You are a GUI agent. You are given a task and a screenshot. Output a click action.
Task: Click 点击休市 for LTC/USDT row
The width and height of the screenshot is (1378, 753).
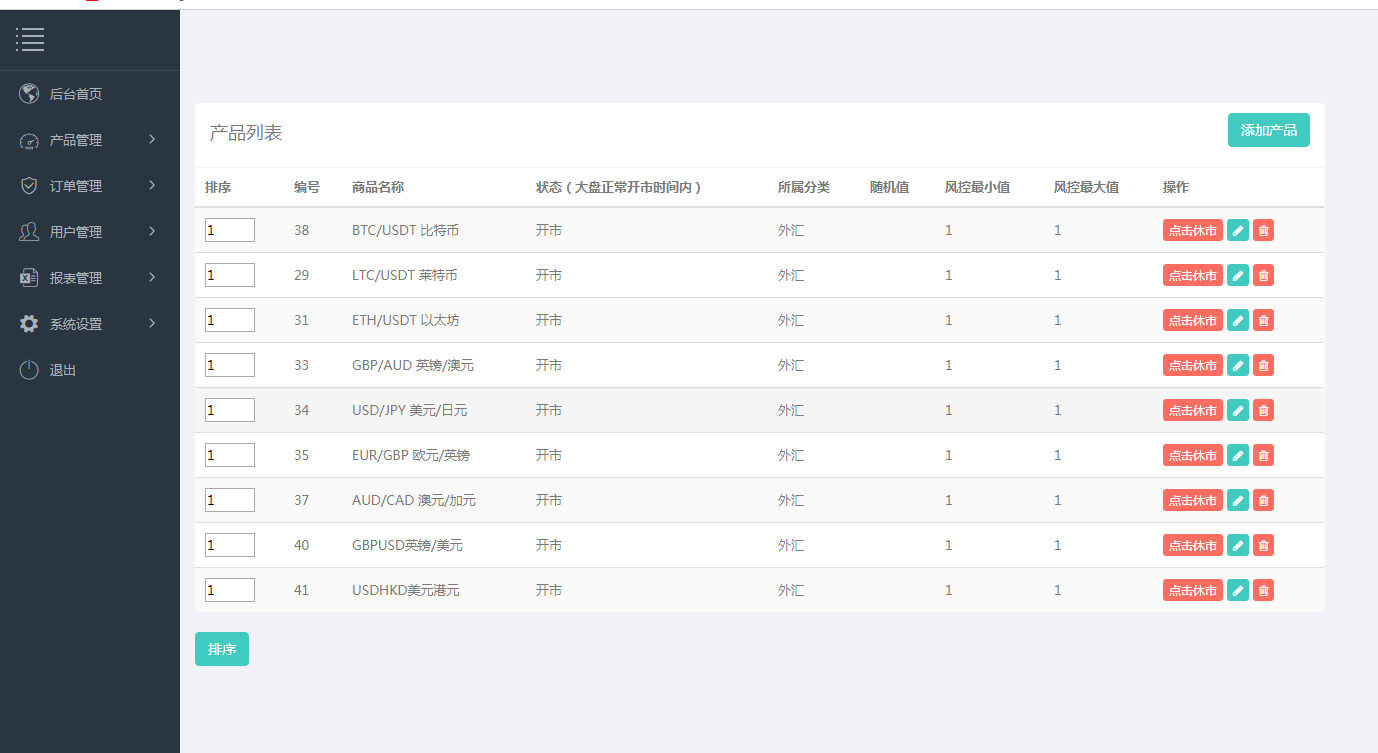1193,275
